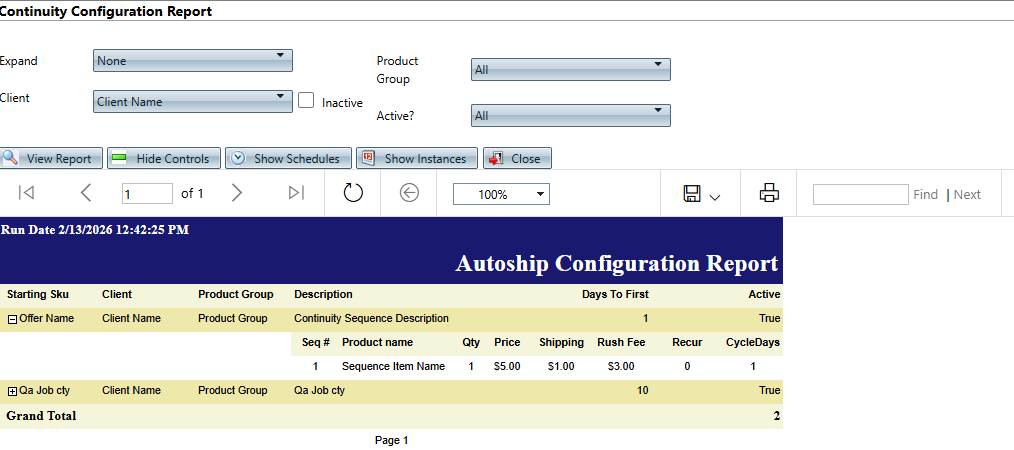Click the Find text input field
The height and width of the screenshot is (450, 1014).
tap(860, 194)
